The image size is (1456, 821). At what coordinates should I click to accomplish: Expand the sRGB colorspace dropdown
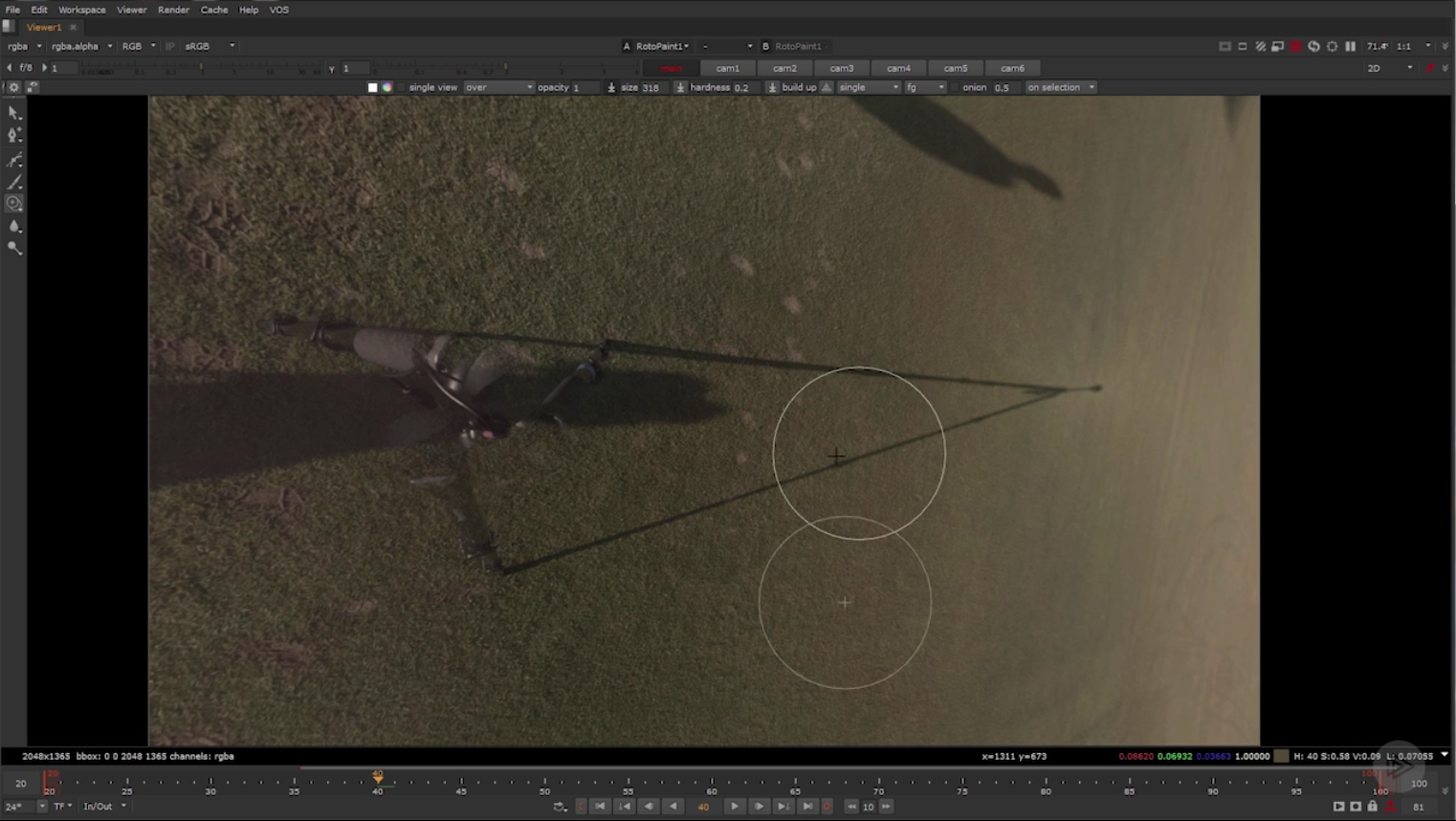[210, 46]
